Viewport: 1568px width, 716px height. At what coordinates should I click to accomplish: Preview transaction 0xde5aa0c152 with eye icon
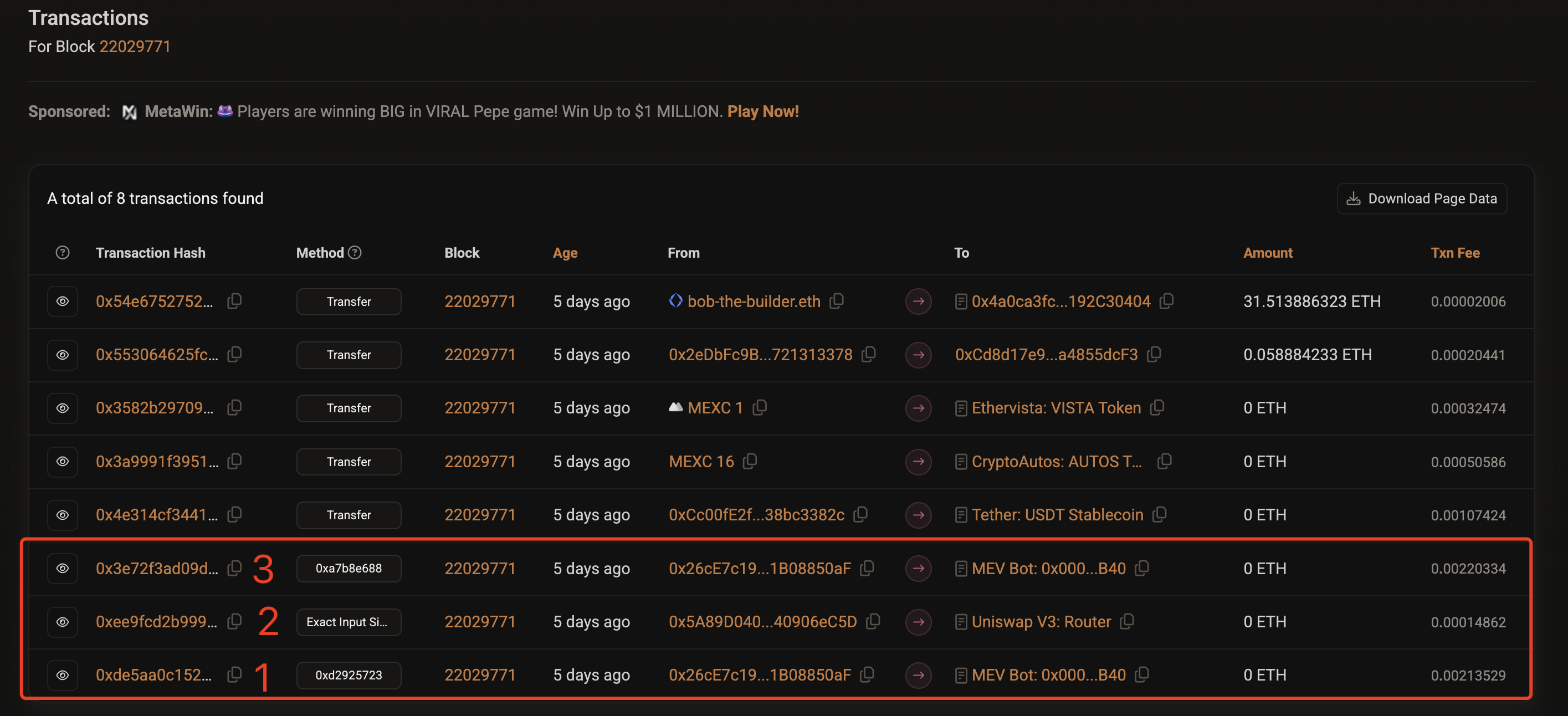pyautogui.click(x=62, y=675)
